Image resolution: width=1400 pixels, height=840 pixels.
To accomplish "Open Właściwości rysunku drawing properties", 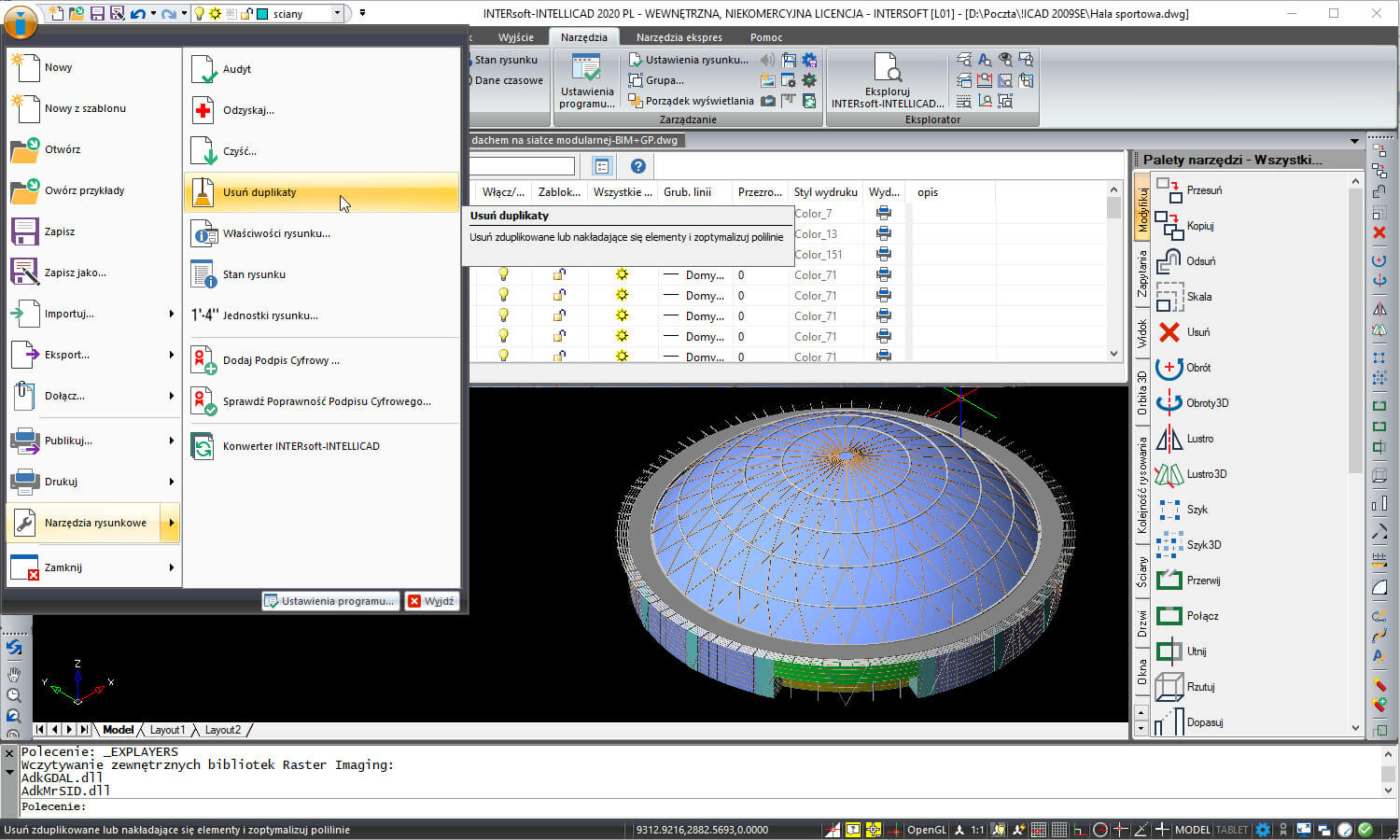I will click(x=321, y=233).
